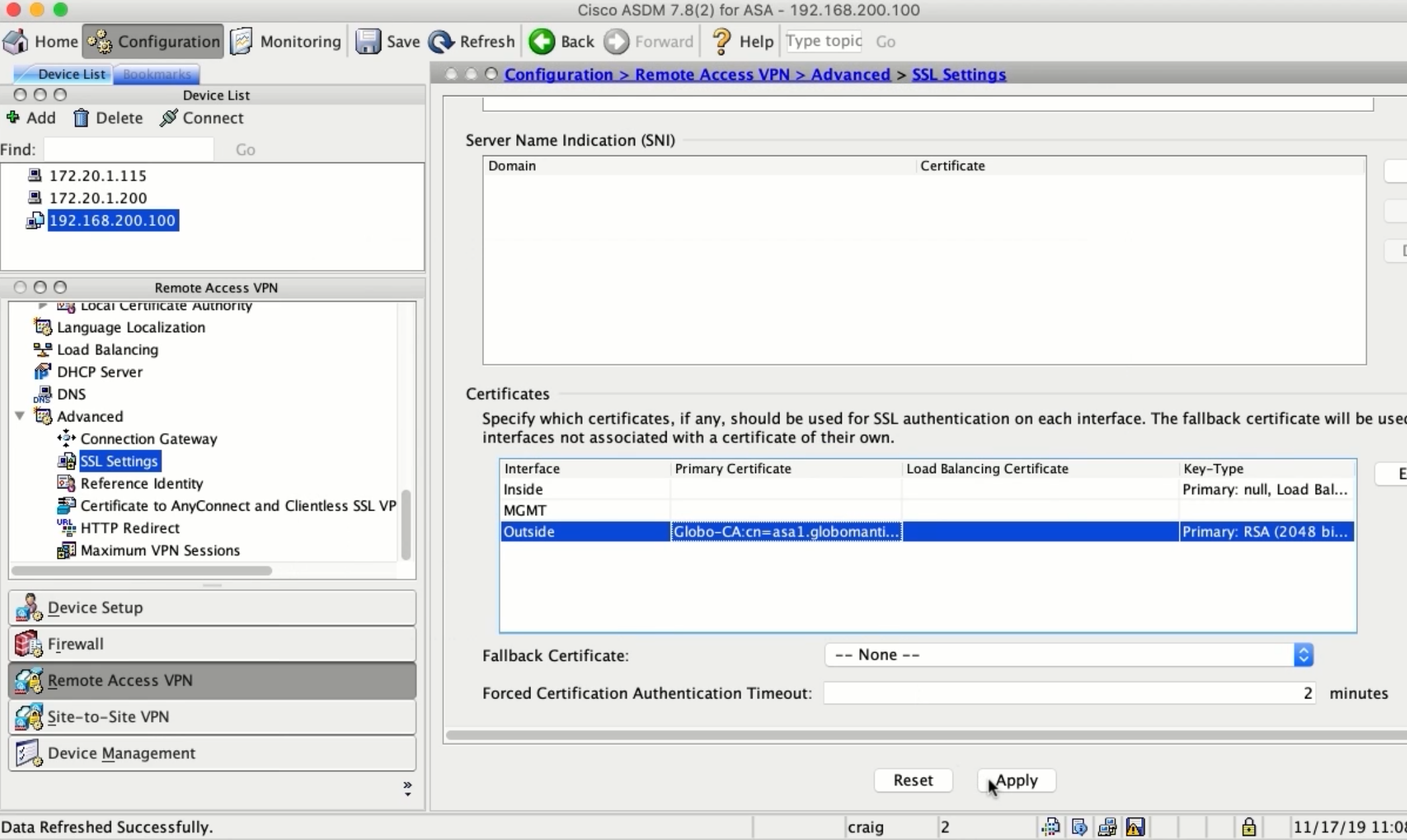Select device 192.168.200.100 in the list
Image resolution: width=1407 pixels, height=840 pixels.
point(112,220)
